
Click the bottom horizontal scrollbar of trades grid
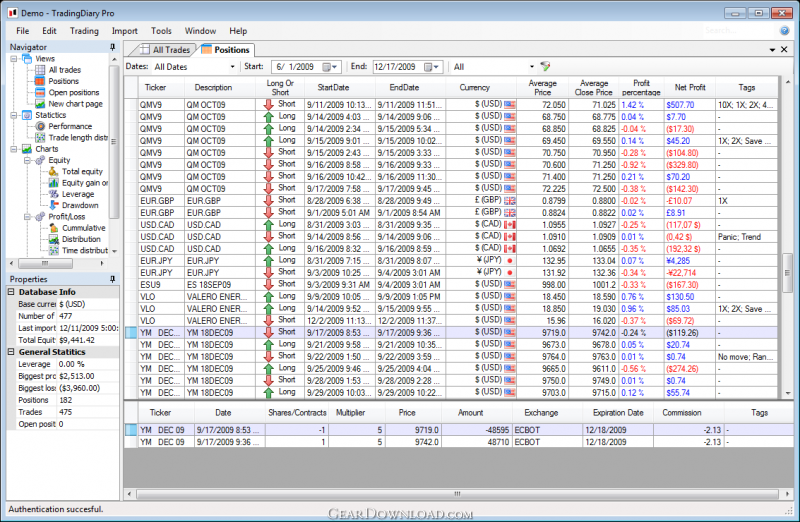click(x=457, y=493)
